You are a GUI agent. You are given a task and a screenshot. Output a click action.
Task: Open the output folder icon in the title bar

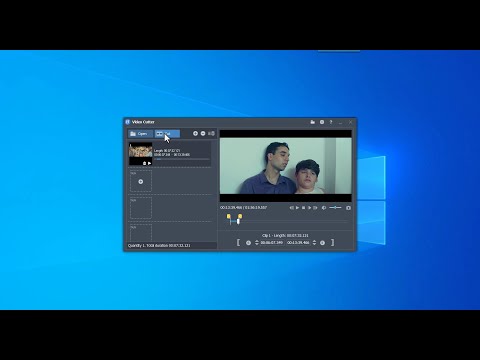click(x=313, y=122)
